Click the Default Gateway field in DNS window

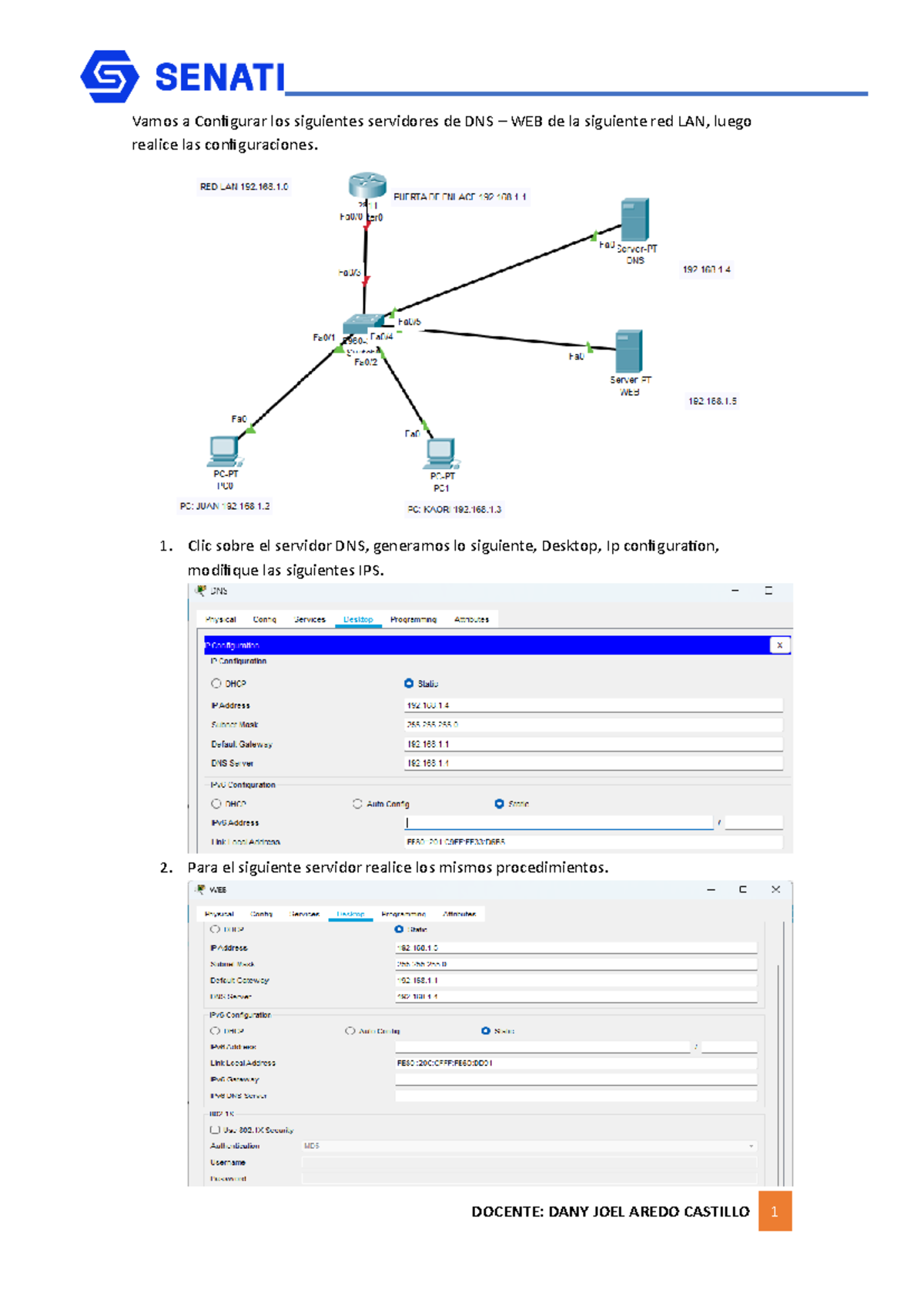pos(594,744)
